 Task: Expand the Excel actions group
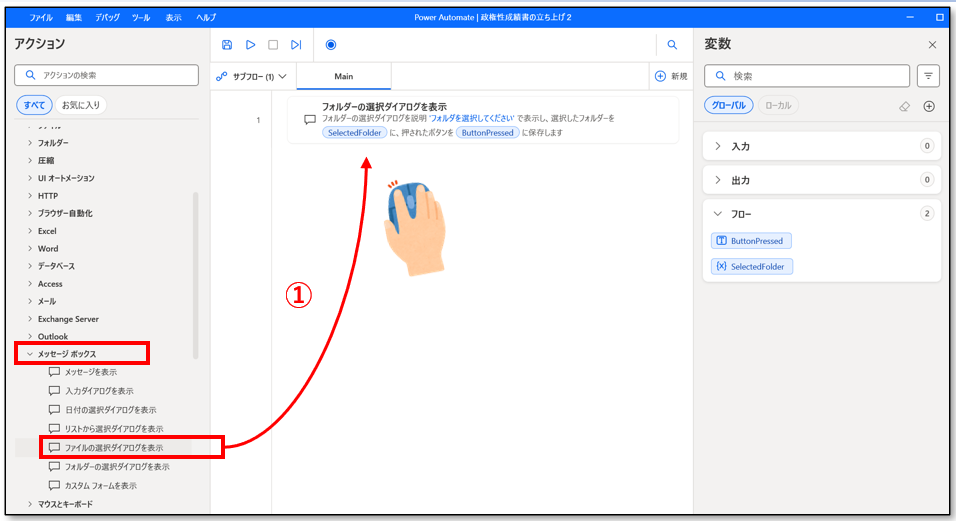(x=47, y=231)
